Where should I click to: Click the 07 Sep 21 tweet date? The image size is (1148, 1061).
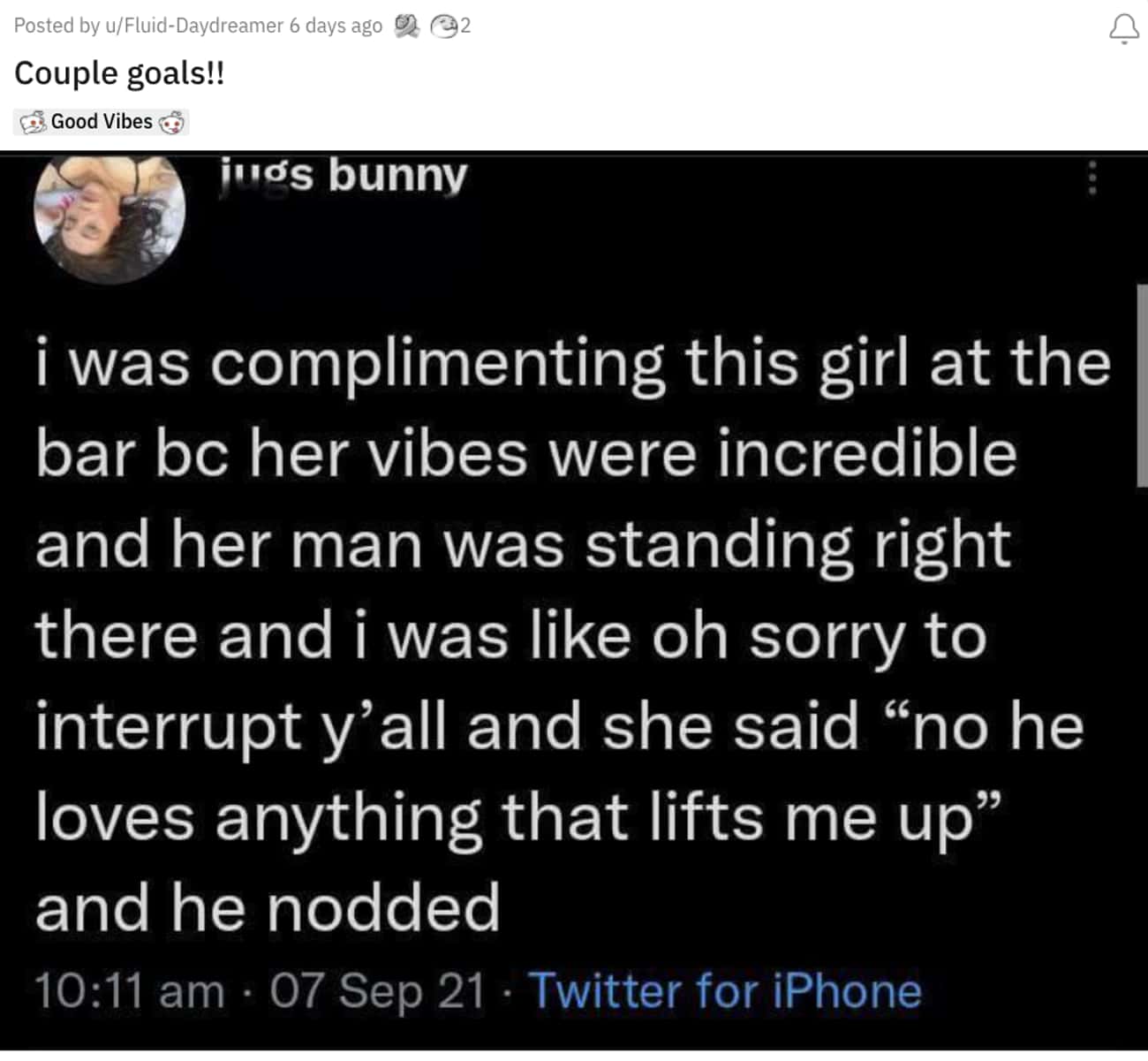pyautogui.click(x=378, y=990)
